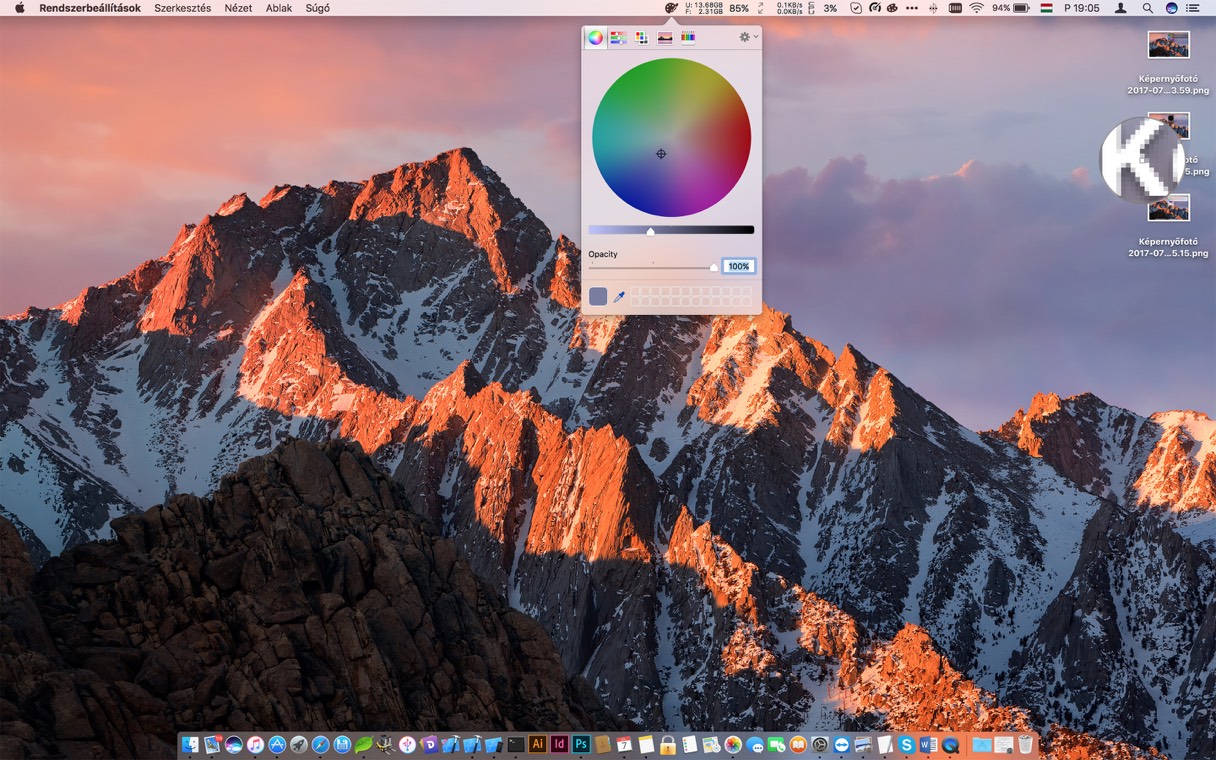The width and height of the screenshot is (1216, 760).
Task: Open the Color Palettes picker tab
Action: click(642, 38)
